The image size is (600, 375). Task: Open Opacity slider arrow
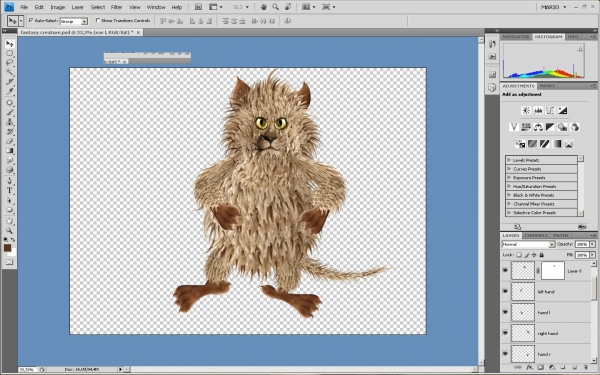tap(593, 244)
